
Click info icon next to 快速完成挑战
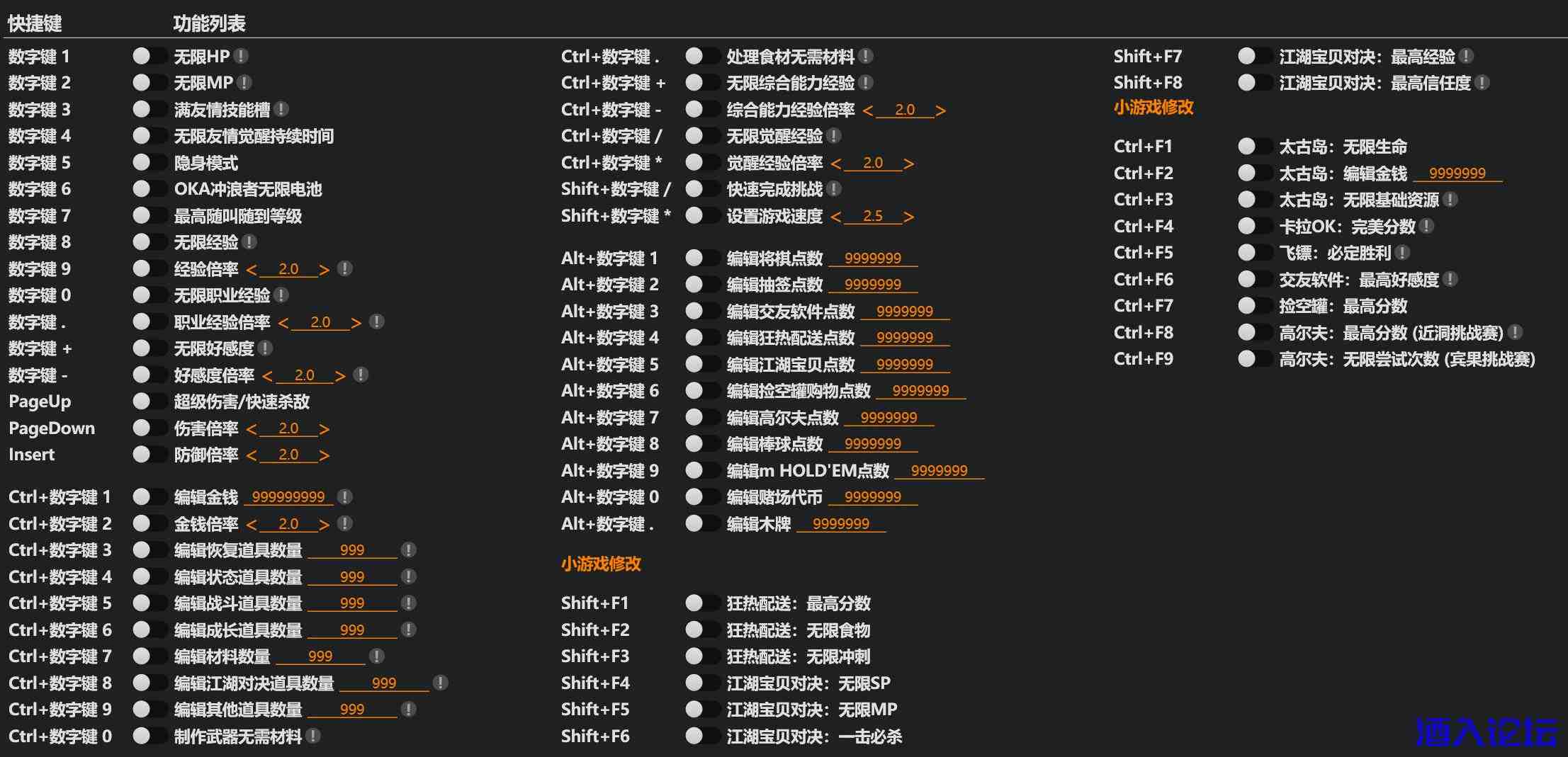834,189
